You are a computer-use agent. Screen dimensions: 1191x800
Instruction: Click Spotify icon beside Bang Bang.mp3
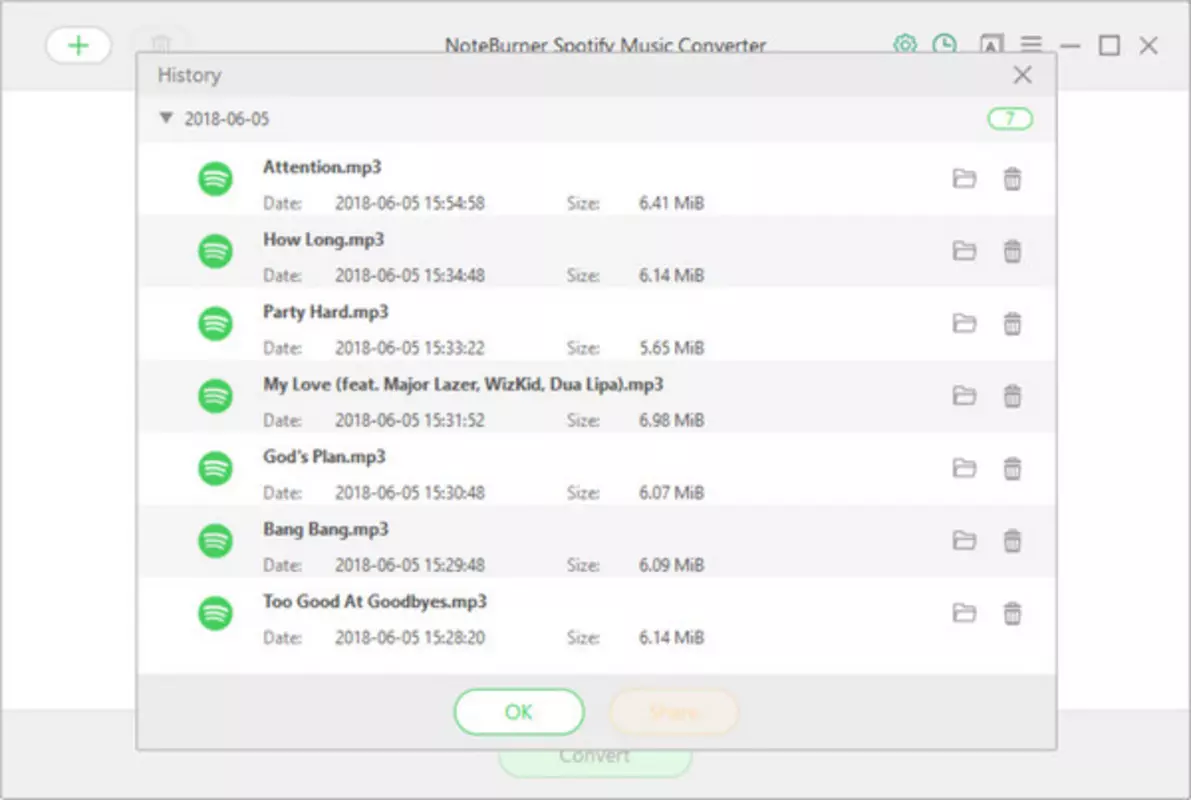pos(216,541)
